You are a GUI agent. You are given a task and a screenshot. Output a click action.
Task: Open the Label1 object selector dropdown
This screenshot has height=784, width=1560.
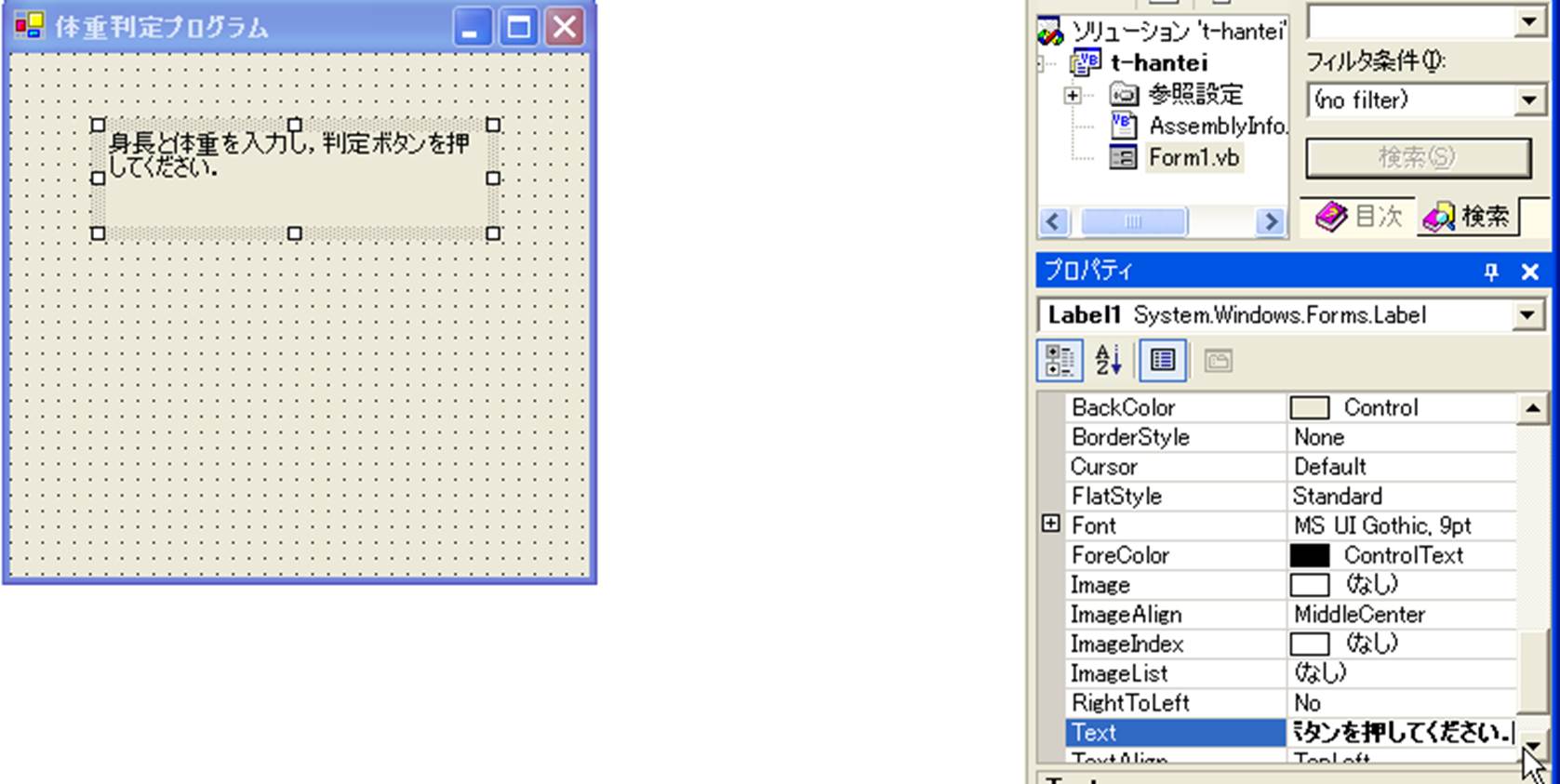coord(1527,316)
